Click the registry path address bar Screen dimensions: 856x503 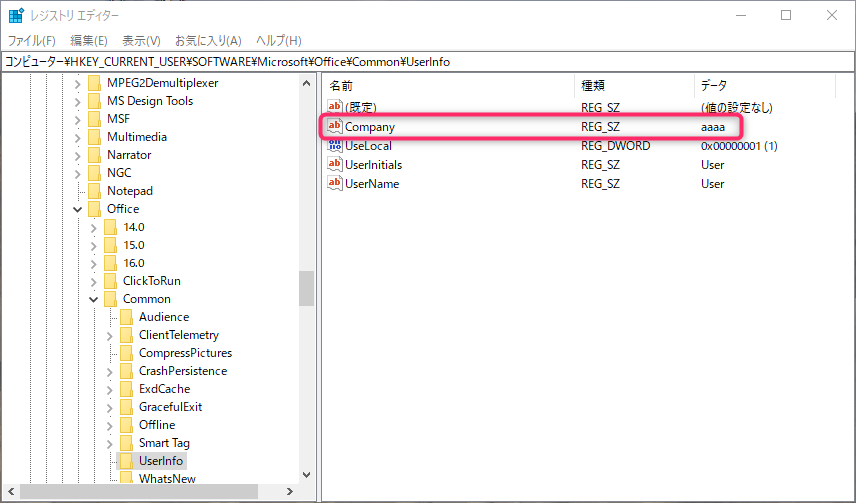[427, 62]
